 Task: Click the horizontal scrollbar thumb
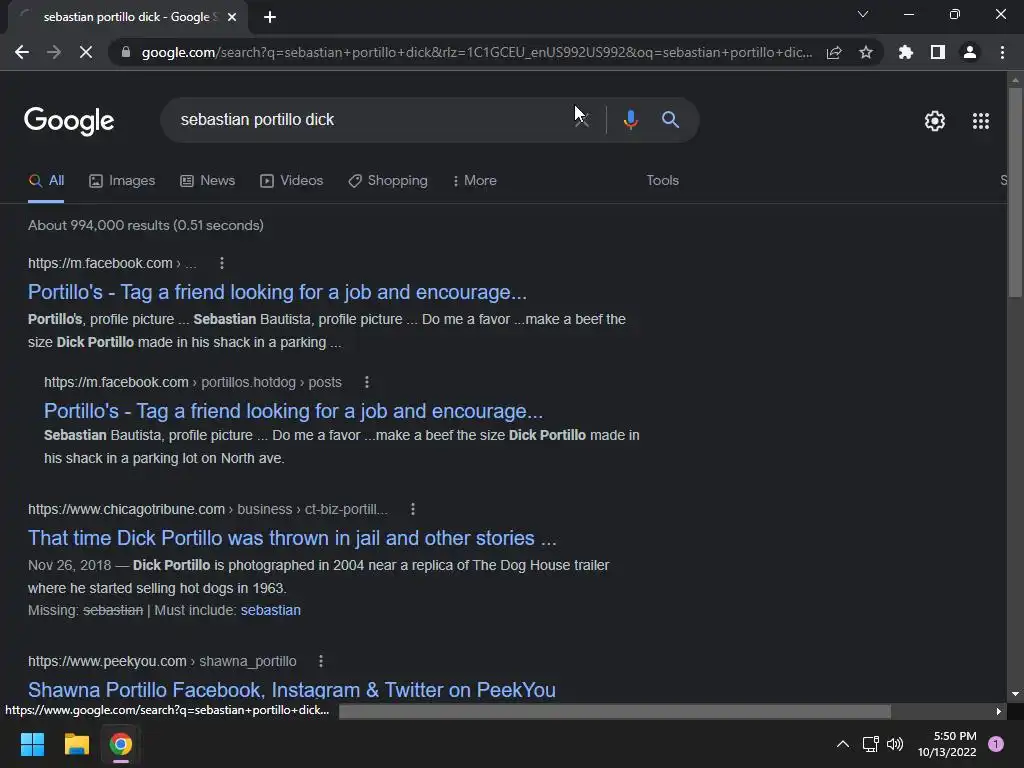615,711
